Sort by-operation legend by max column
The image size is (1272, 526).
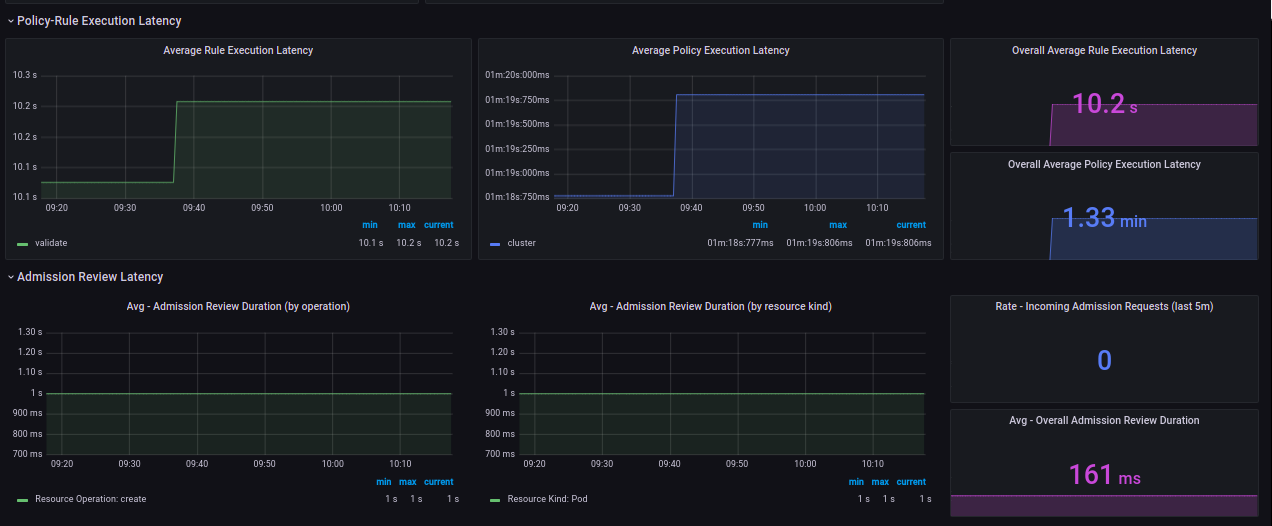(x=409, y=481)
